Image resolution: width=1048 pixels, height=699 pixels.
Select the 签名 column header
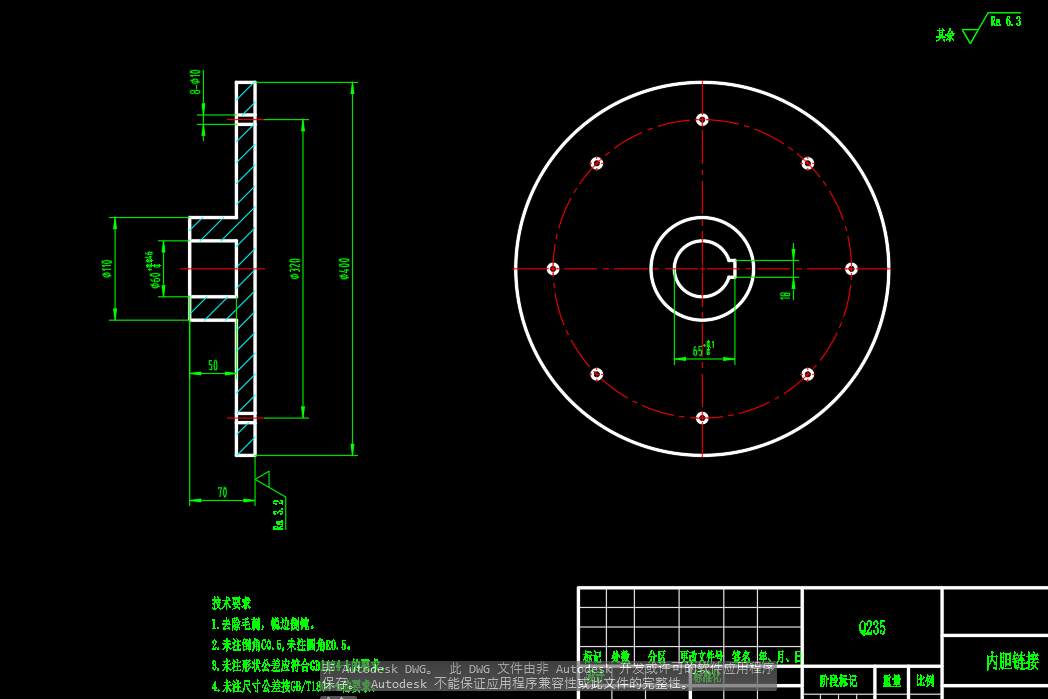(741, 656)
